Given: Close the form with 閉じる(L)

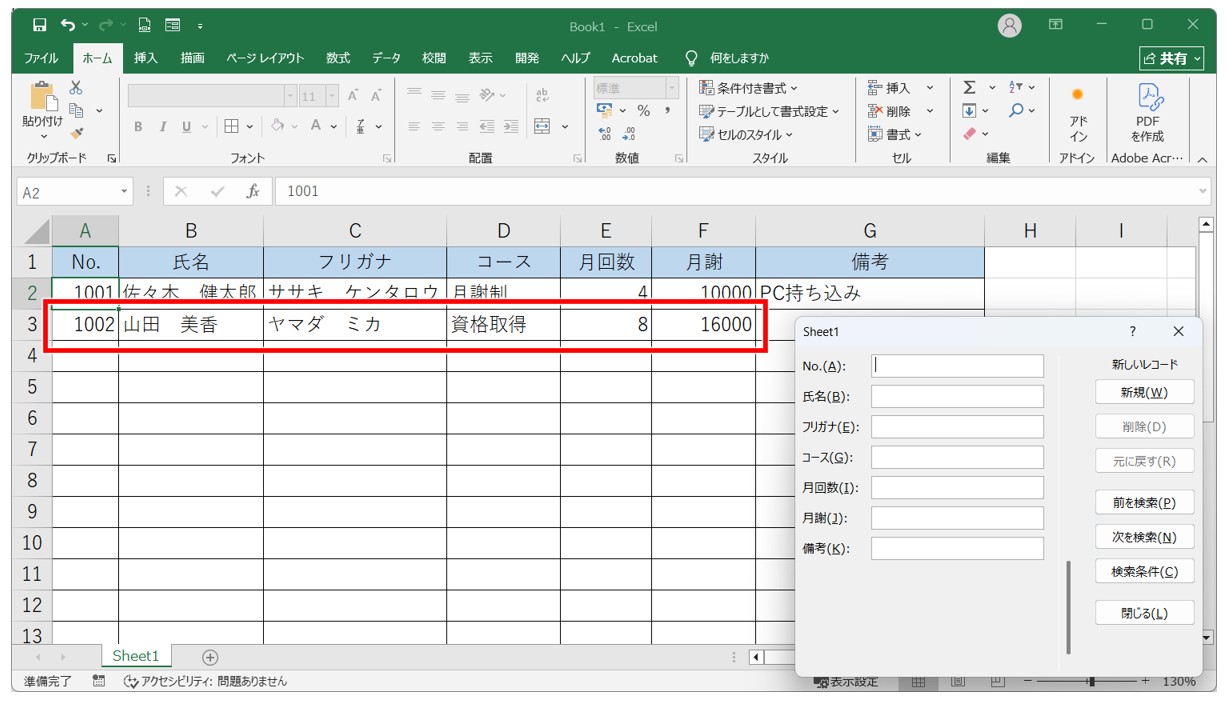Looking at the screenshot, I should point(1145,613).
